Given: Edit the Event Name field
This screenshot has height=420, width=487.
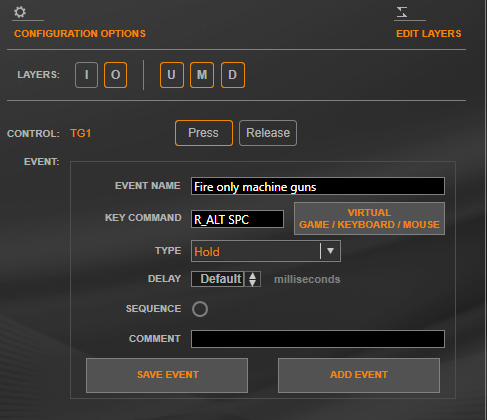Looking at the screenshot, I should (318, 186).
